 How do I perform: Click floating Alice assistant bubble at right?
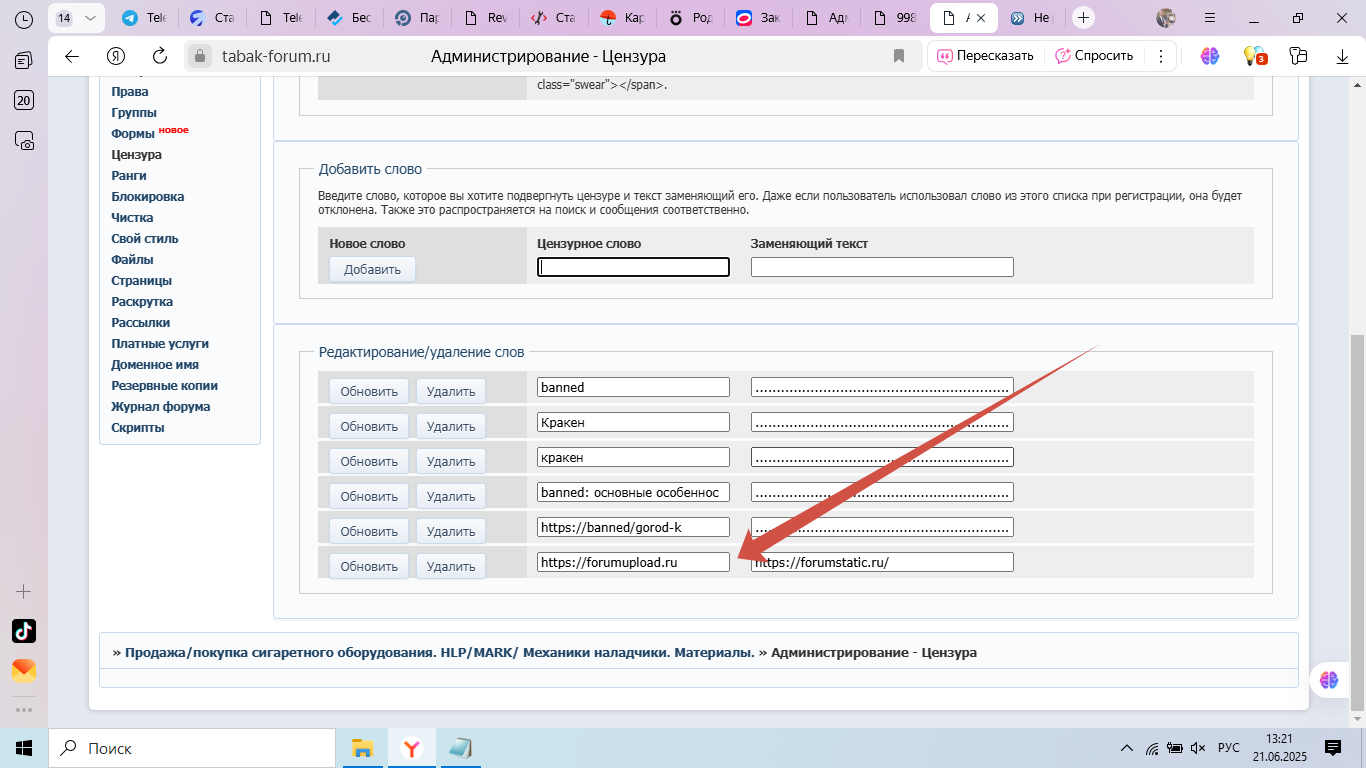(x=1329, y=680)
